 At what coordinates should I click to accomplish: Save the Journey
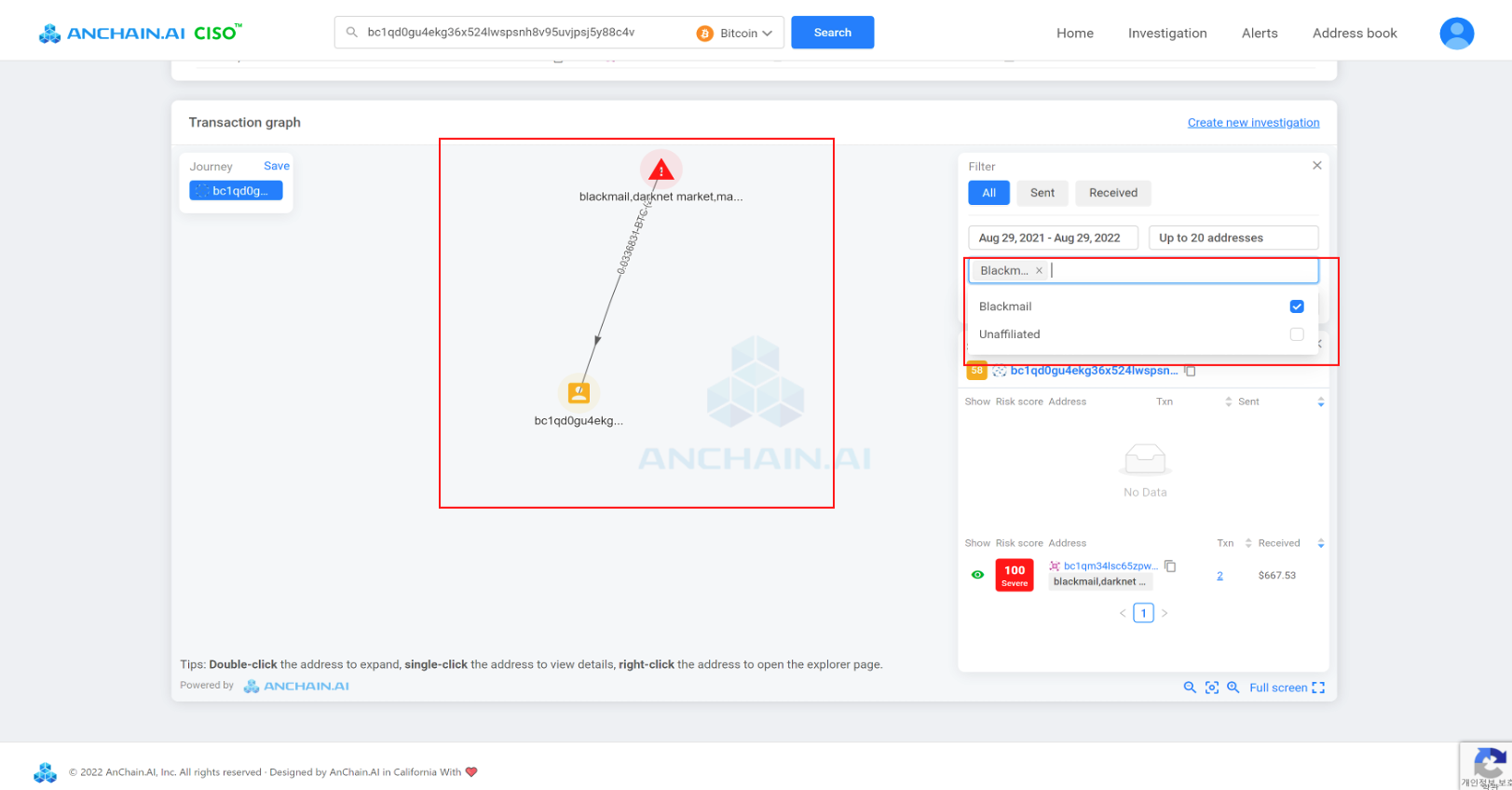tap(277, 166)
